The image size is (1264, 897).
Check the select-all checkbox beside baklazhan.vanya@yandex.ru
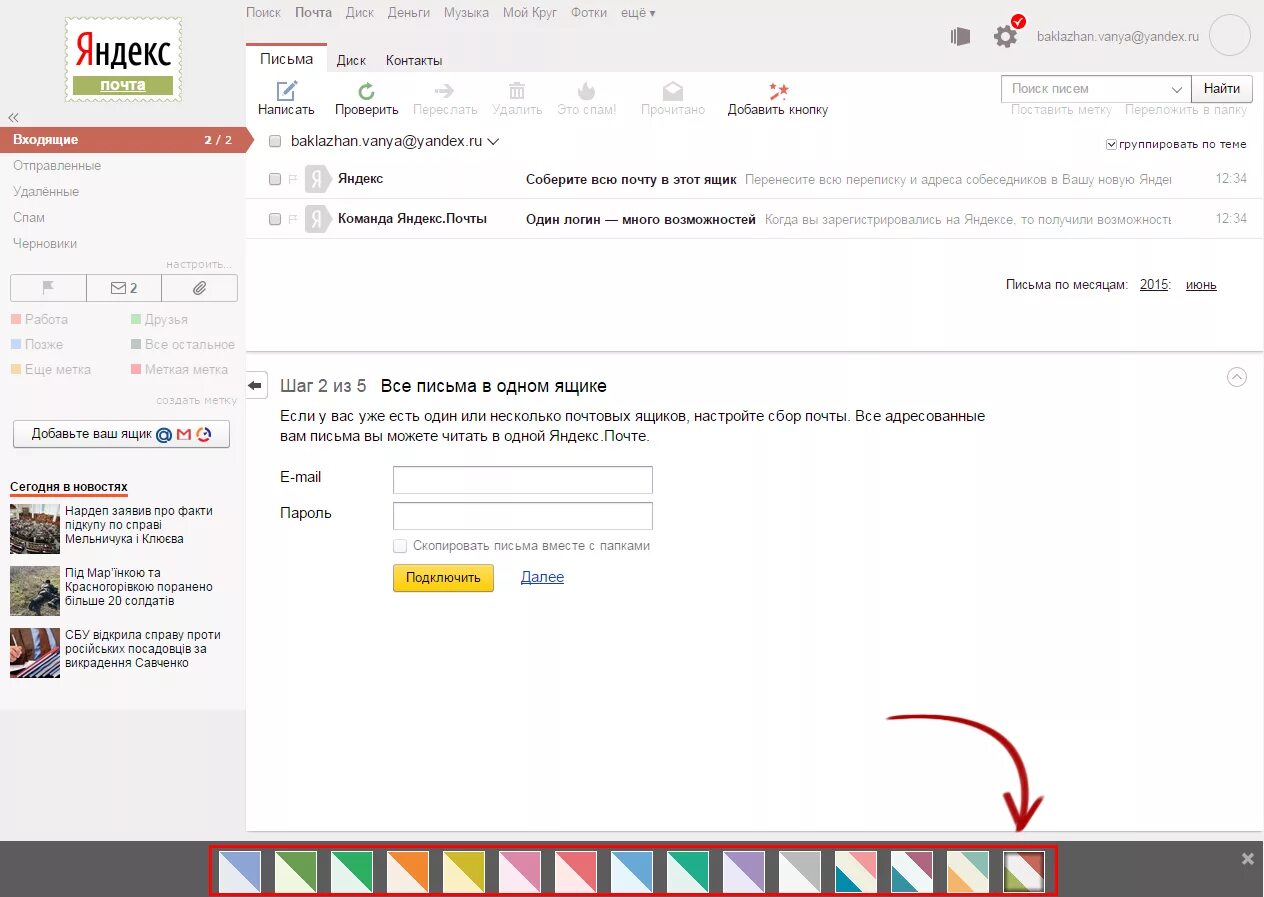275,142
